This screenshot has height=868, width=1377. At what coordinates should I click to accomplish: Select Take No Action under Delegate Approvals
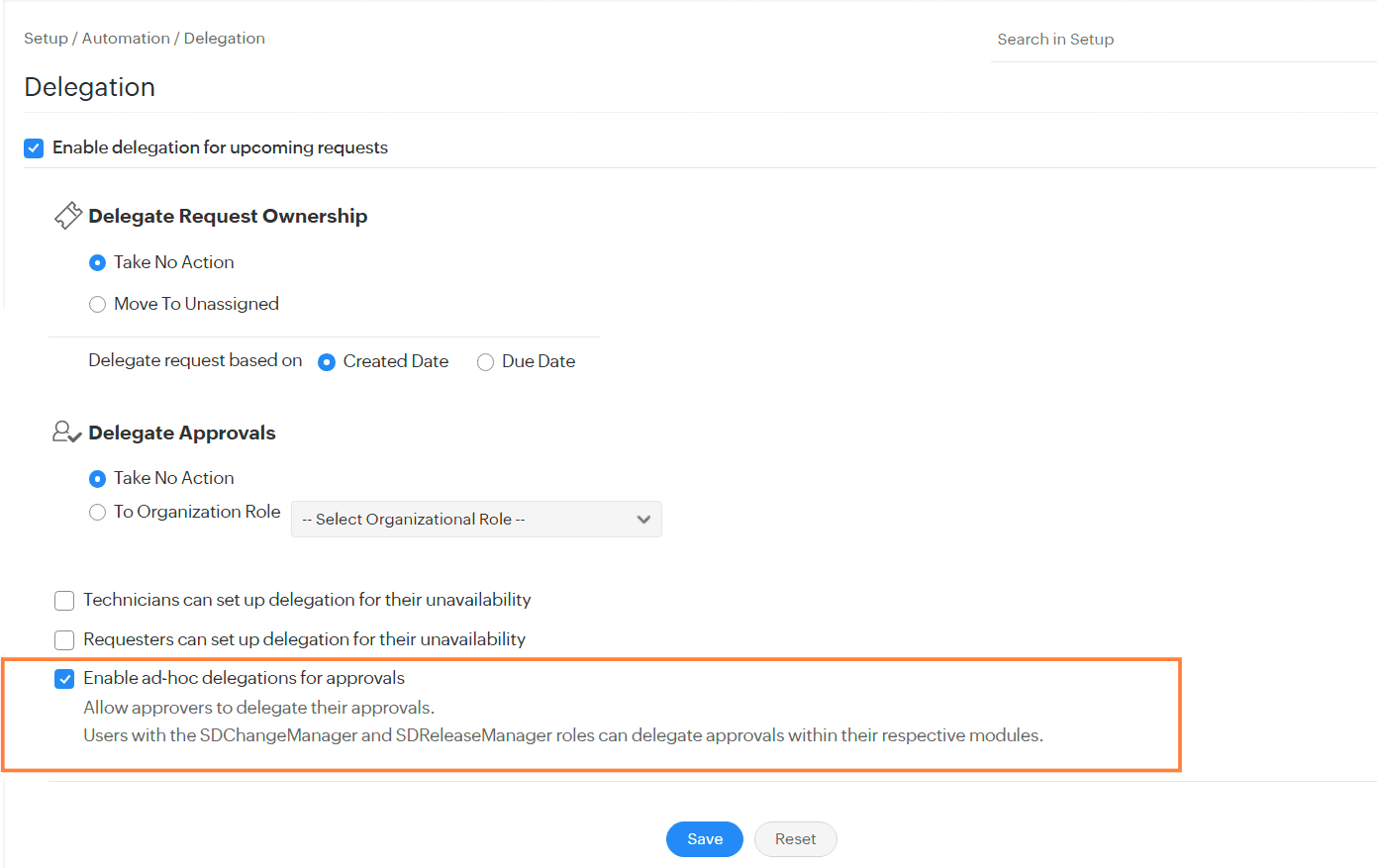(97, 479)
